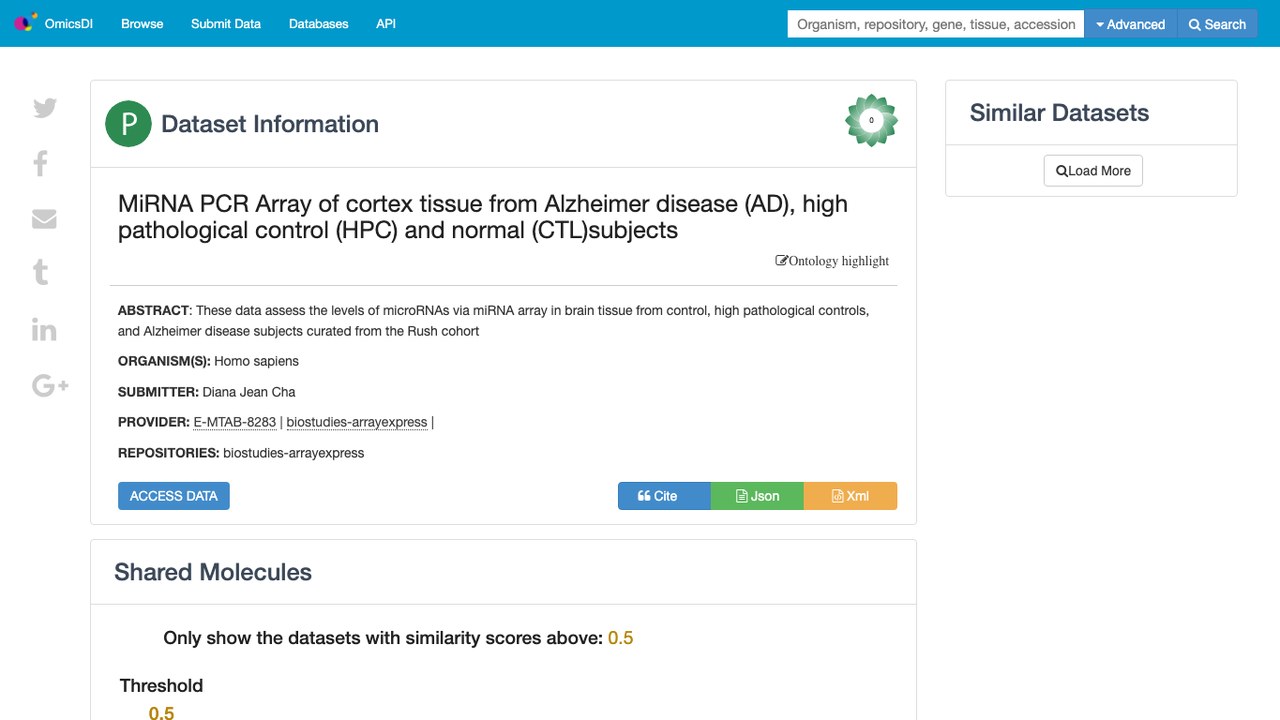Click the green flower score badge
1280x720 pixels.
point(871,120)
